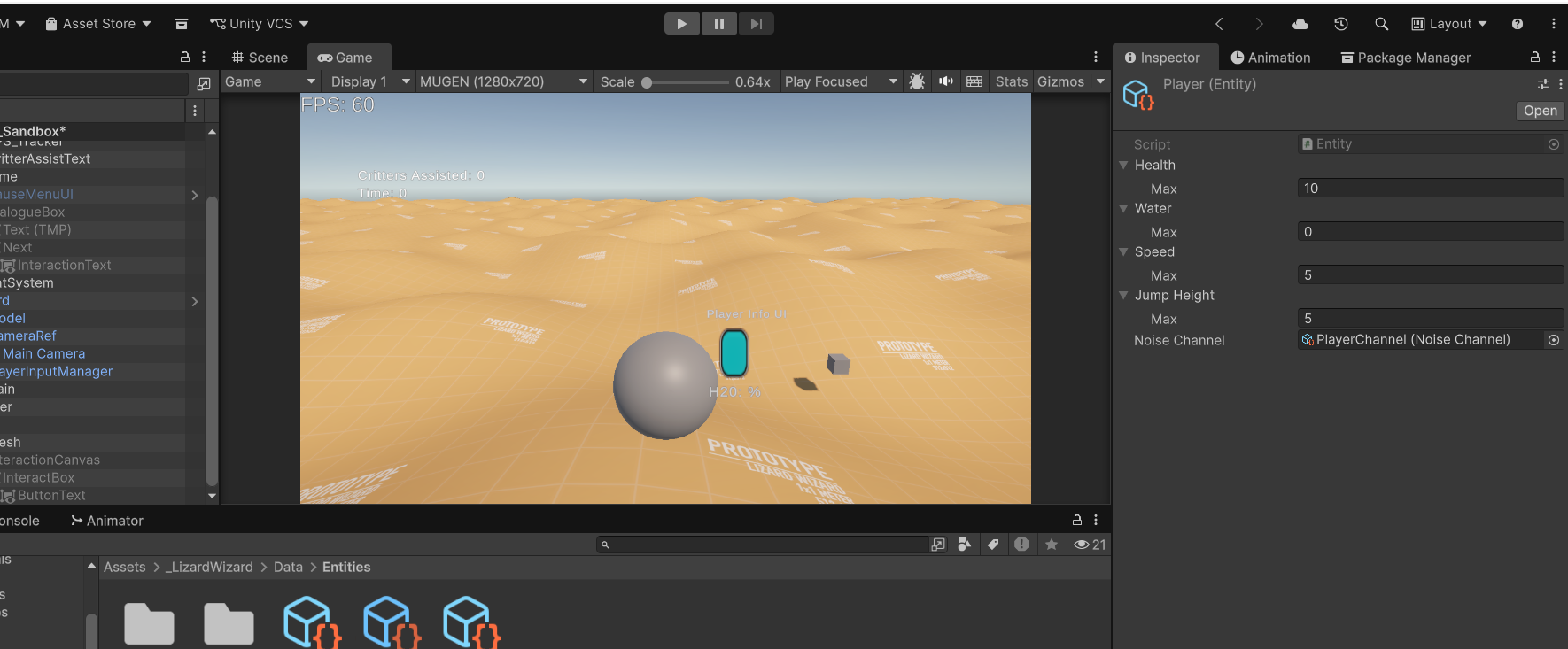The height and width of the screenshot is (649, 1568).
Task: Click the forward arrow in top toolbar
Action: 1259,24
